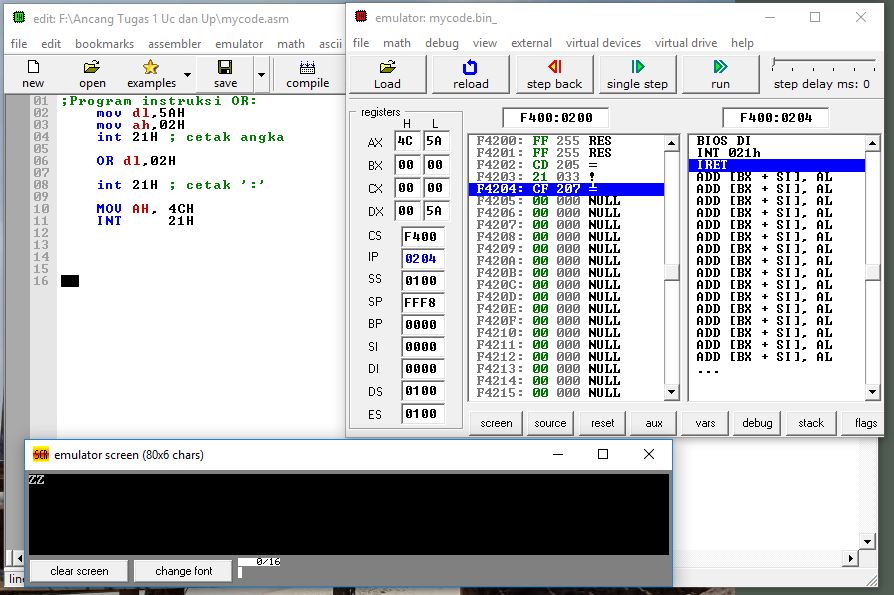Viewport: 894px width, 595px height.
Task: Maximize the emulator screen window
Action: 603,454
